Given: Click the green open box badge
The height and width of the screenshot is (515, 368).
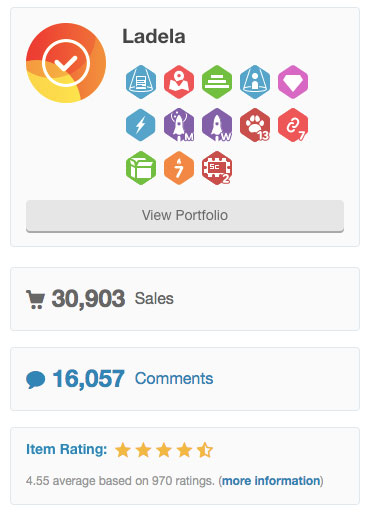Looking at the screenshot, I should point(141,168).
